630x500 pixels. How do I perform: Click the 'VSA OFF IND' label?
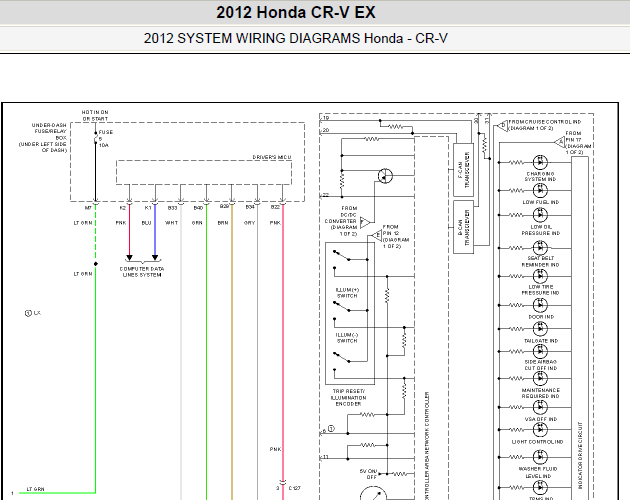tap(541, 419)
